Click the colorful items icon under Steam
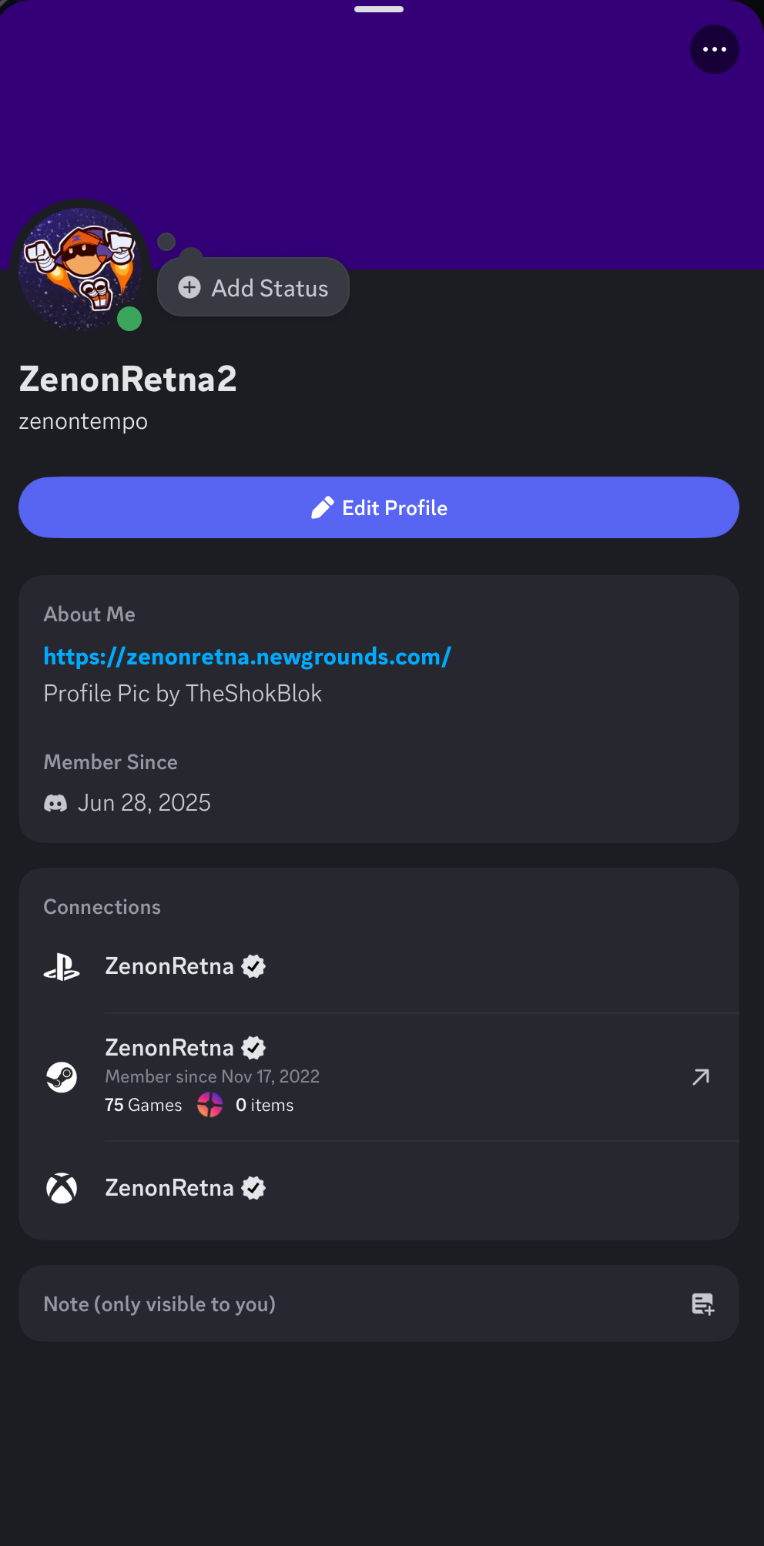This screenshot has height=1546, width=764. click(x=210, y=1105)
